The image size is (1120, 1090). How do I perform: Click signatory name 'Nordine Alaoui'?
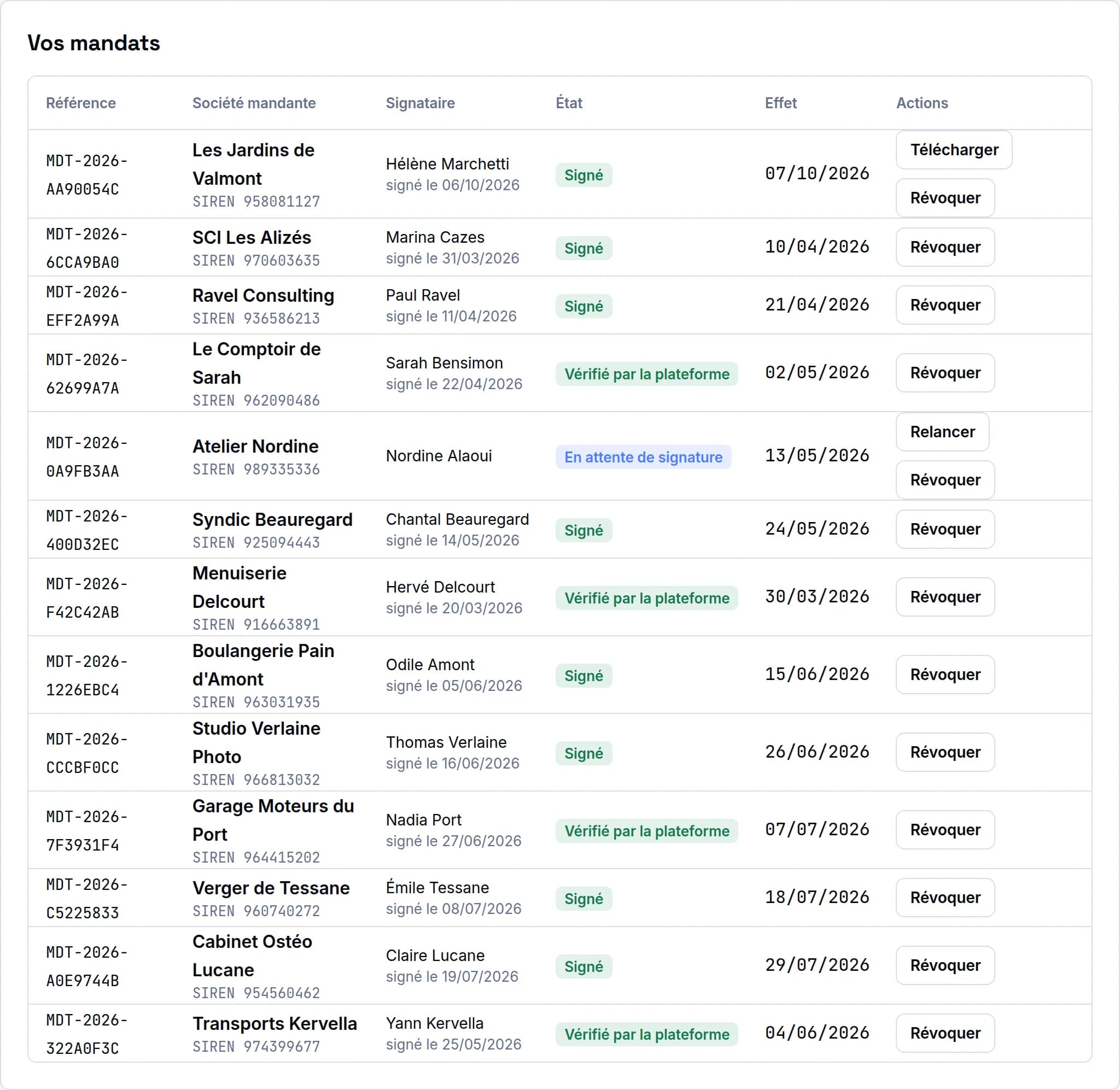[x=439, y=456]
